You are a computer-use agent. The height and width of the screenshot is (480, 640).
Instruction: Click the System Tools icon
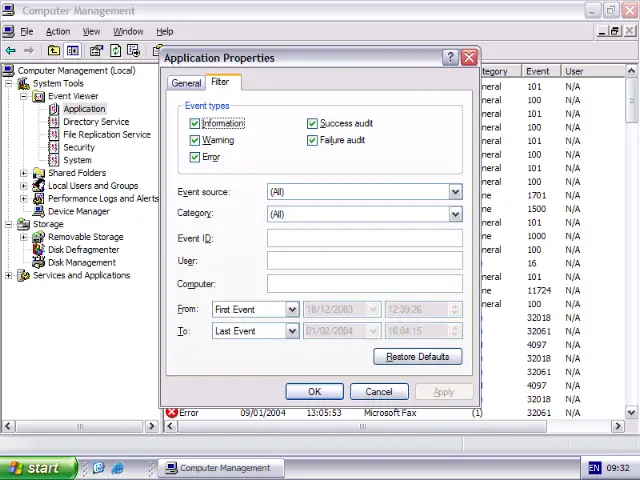[x=23, y=84]
